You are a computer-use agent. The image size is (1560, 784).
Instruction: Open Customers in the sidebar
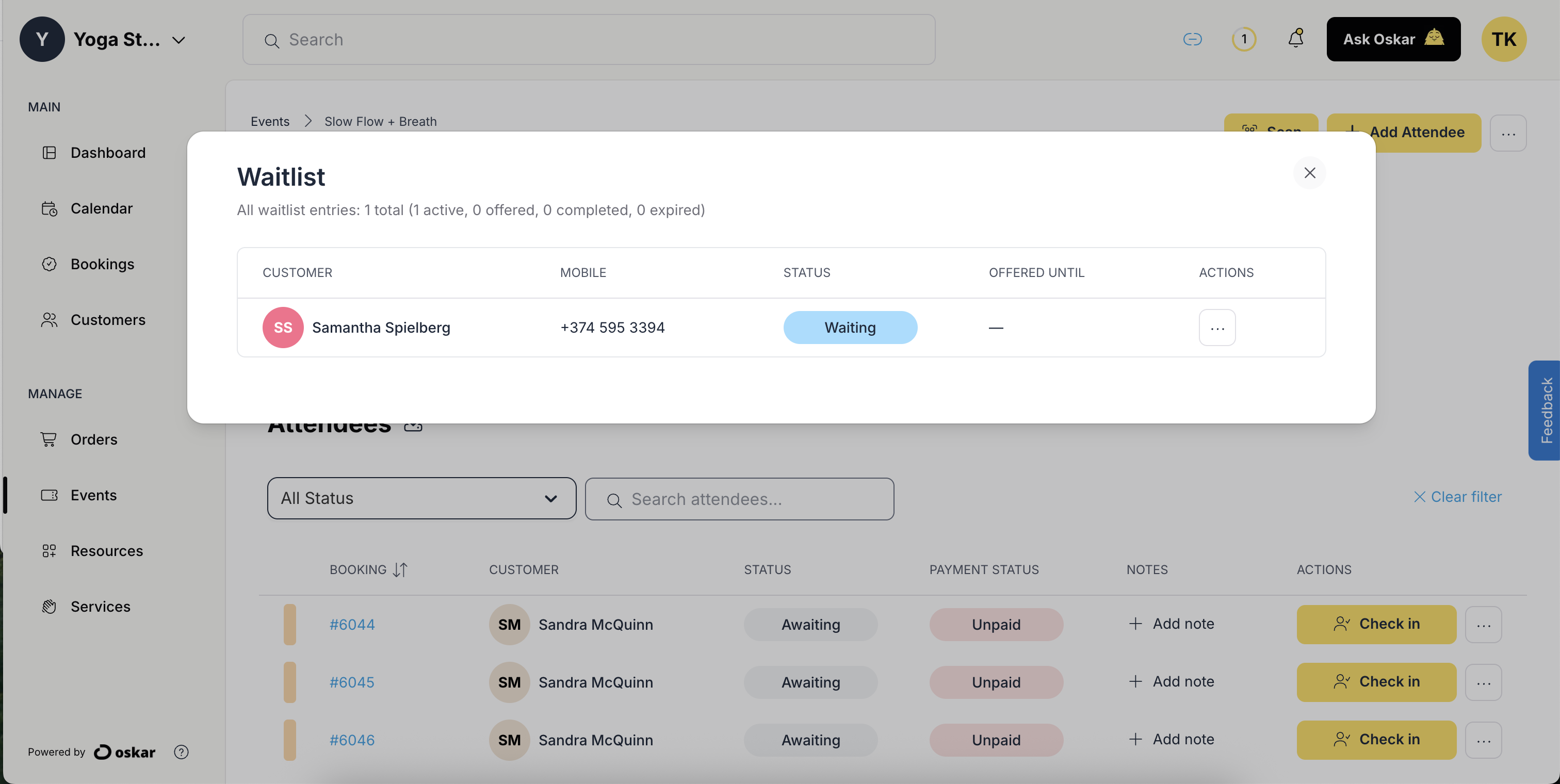(x=107, y=320)
